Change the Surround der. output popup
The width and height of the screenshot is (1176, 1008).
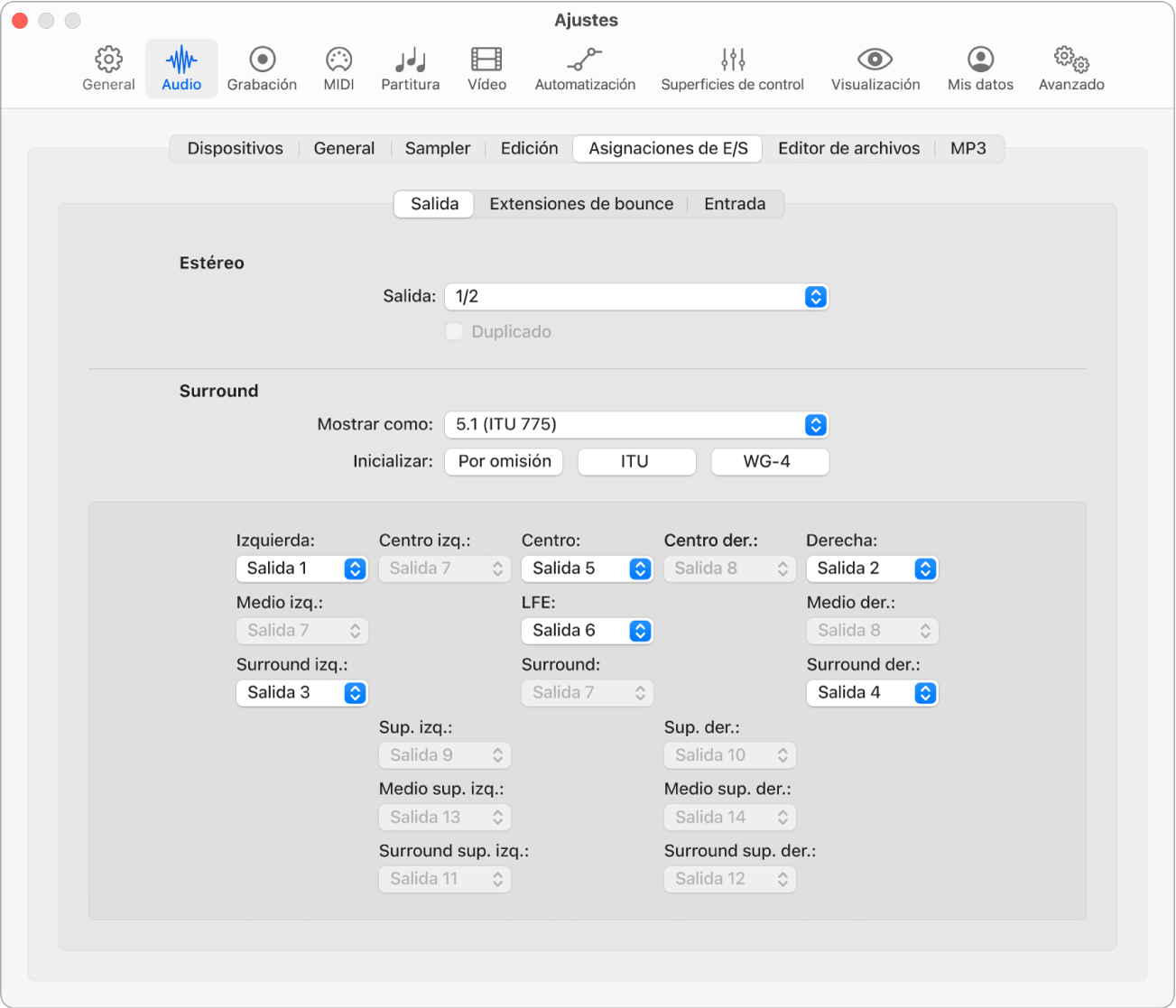click(872, 693)
